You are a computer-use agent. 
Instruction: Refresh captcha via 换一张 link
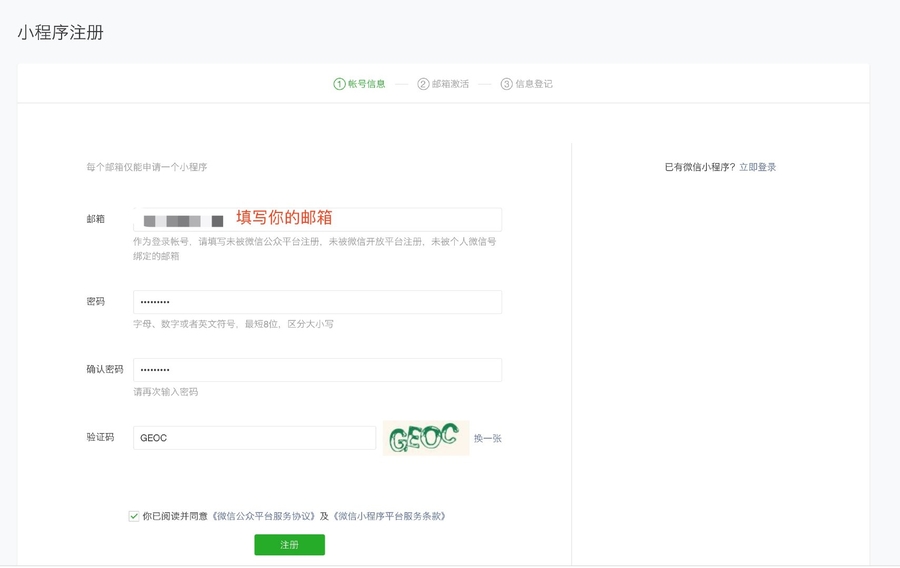point(487,438)
